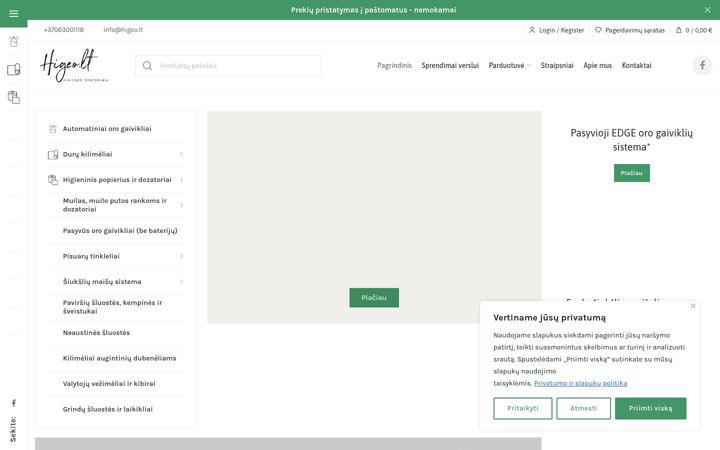
Task: Click Priimti viską to accept cookies
Action: click(650, 408)
